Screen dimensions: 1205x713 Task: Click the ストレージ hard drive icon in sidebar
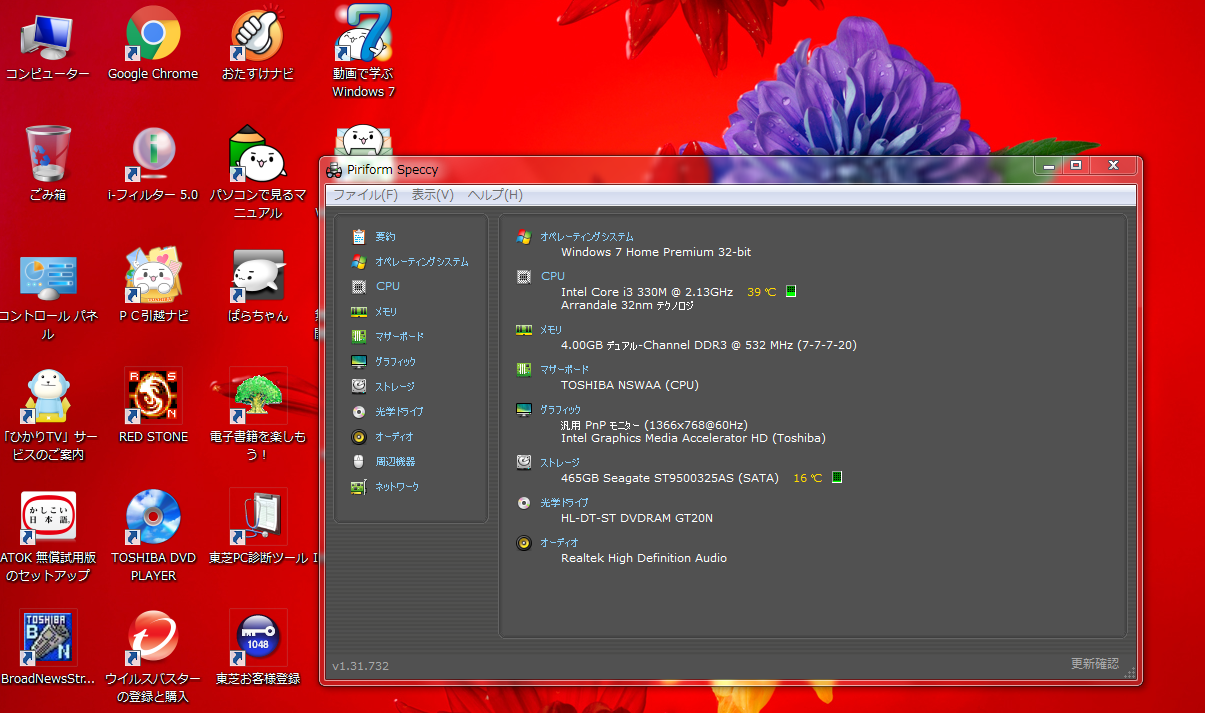[359, 386]
